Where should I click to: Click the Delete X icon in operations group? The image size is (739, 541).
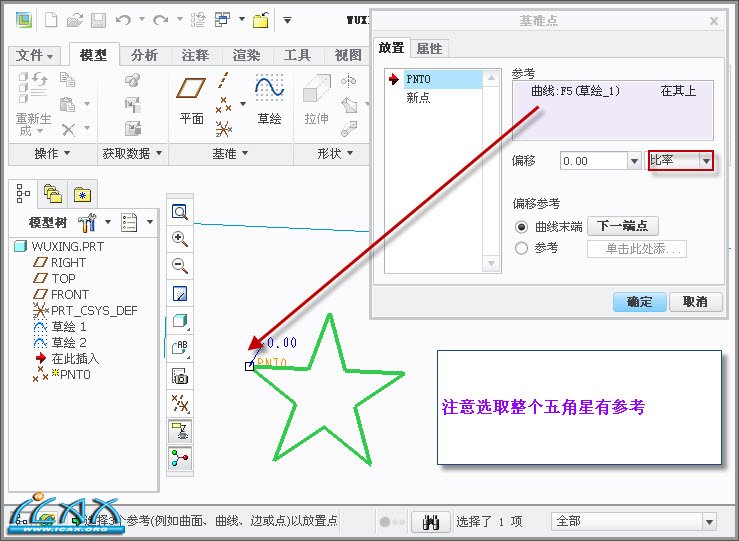point(68,129)
